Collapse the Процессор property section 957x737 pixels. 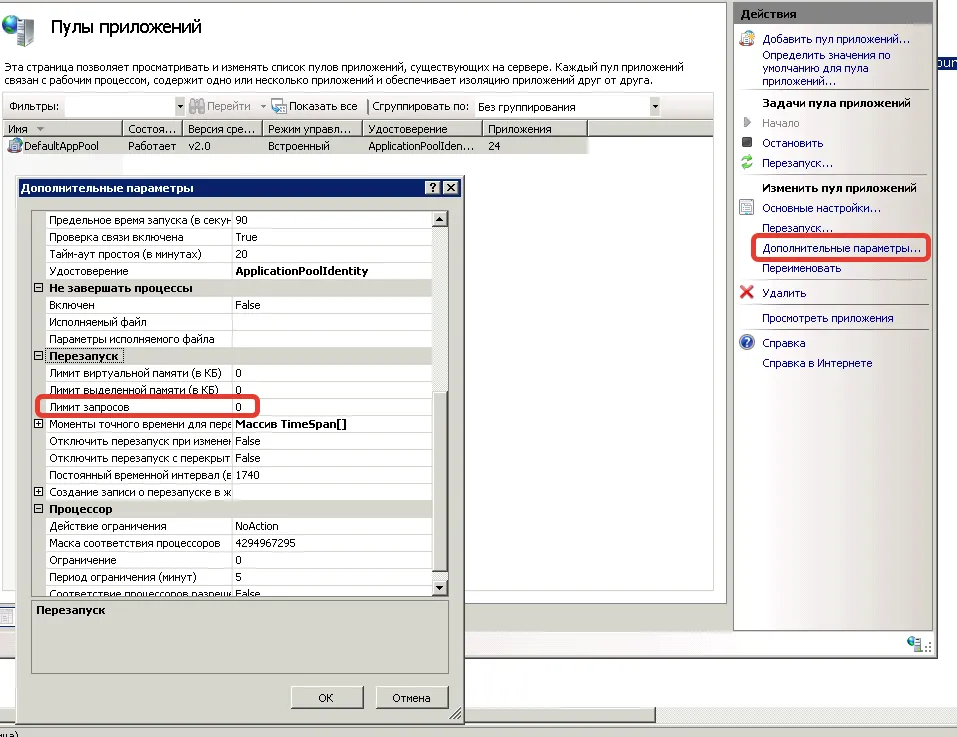(x=39, y=509)
